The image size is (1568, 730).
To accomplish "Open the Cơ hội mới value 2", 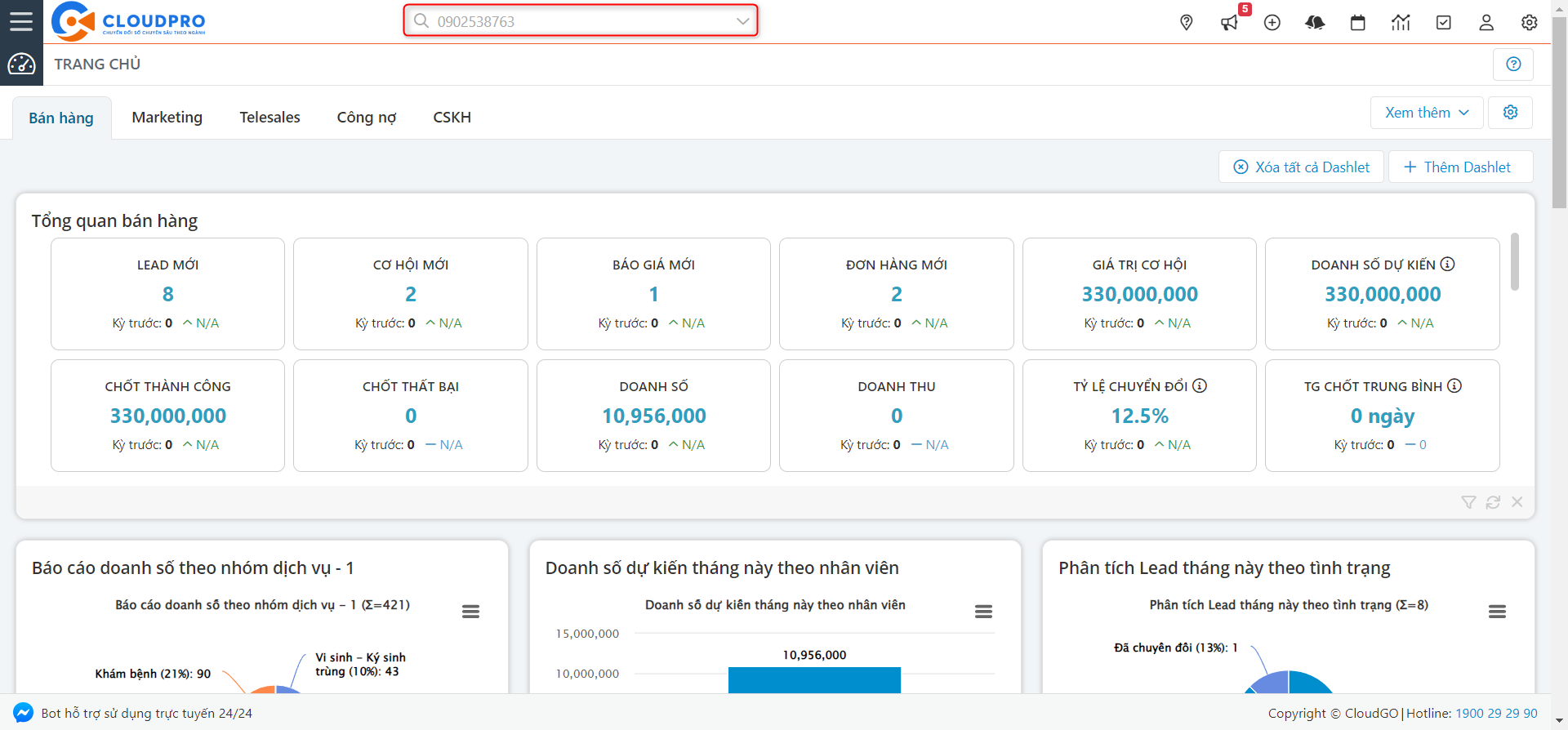I will (411, 294).
